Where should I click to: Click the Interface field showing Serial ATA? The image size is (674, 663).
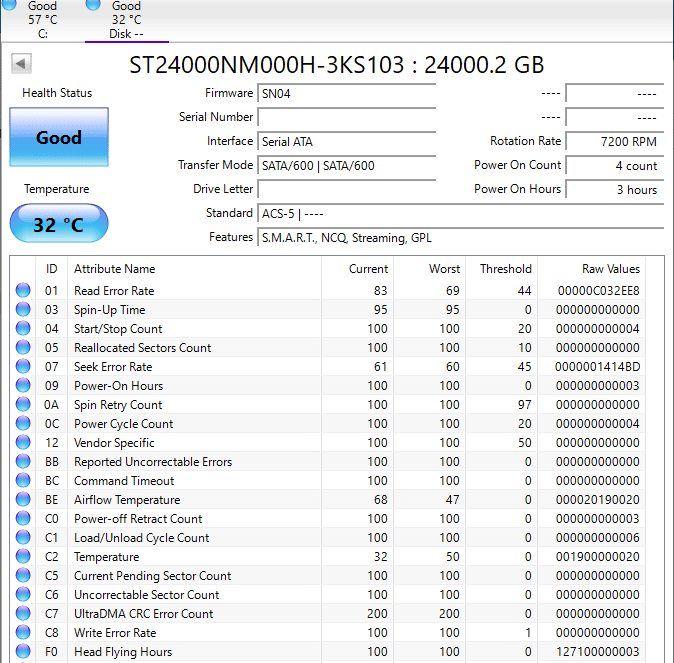pyautogui.click(x=346, y=141)
